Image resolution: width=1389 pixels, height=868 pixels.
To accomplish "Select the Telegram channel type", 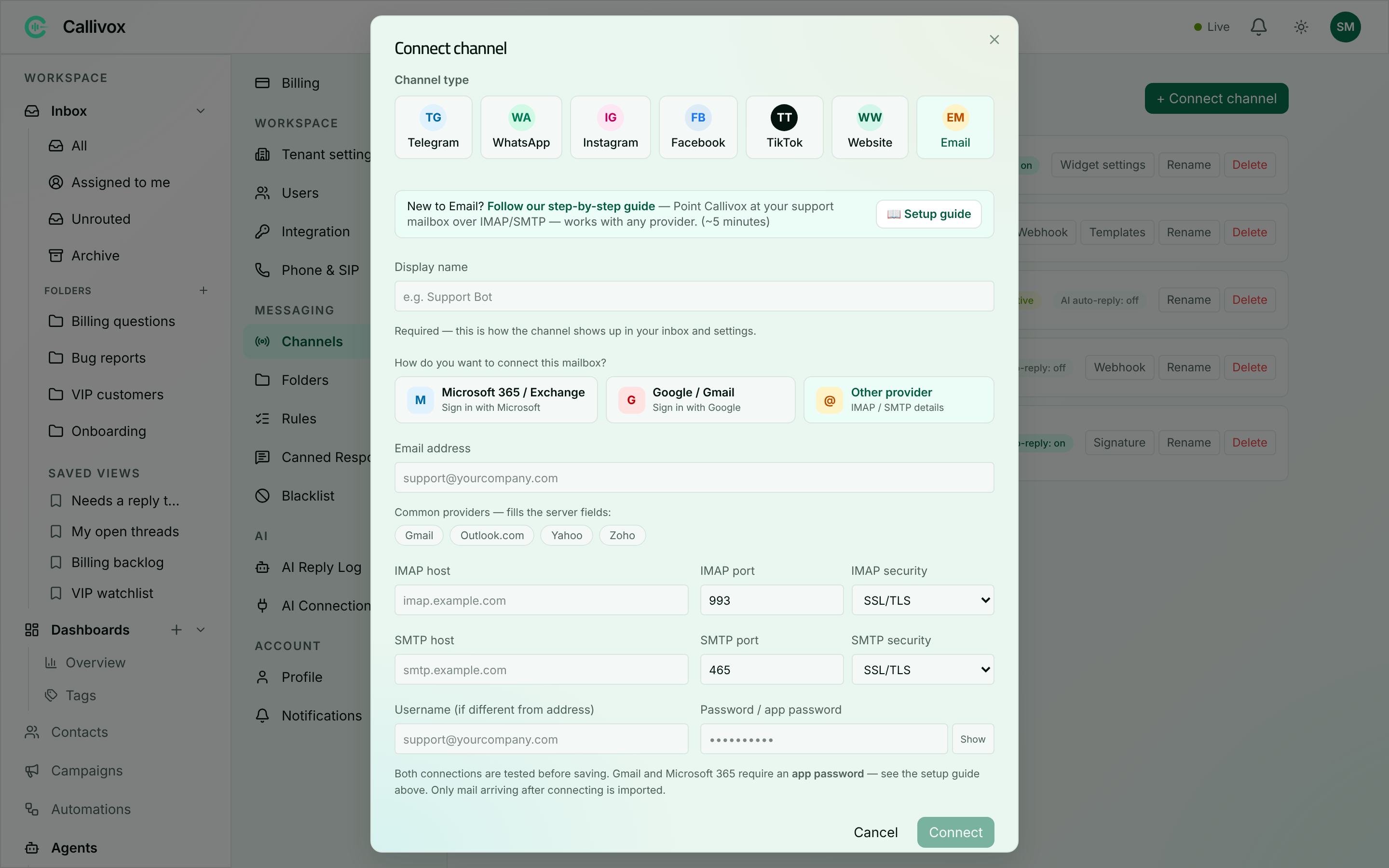I will click(x=434, y=127).
